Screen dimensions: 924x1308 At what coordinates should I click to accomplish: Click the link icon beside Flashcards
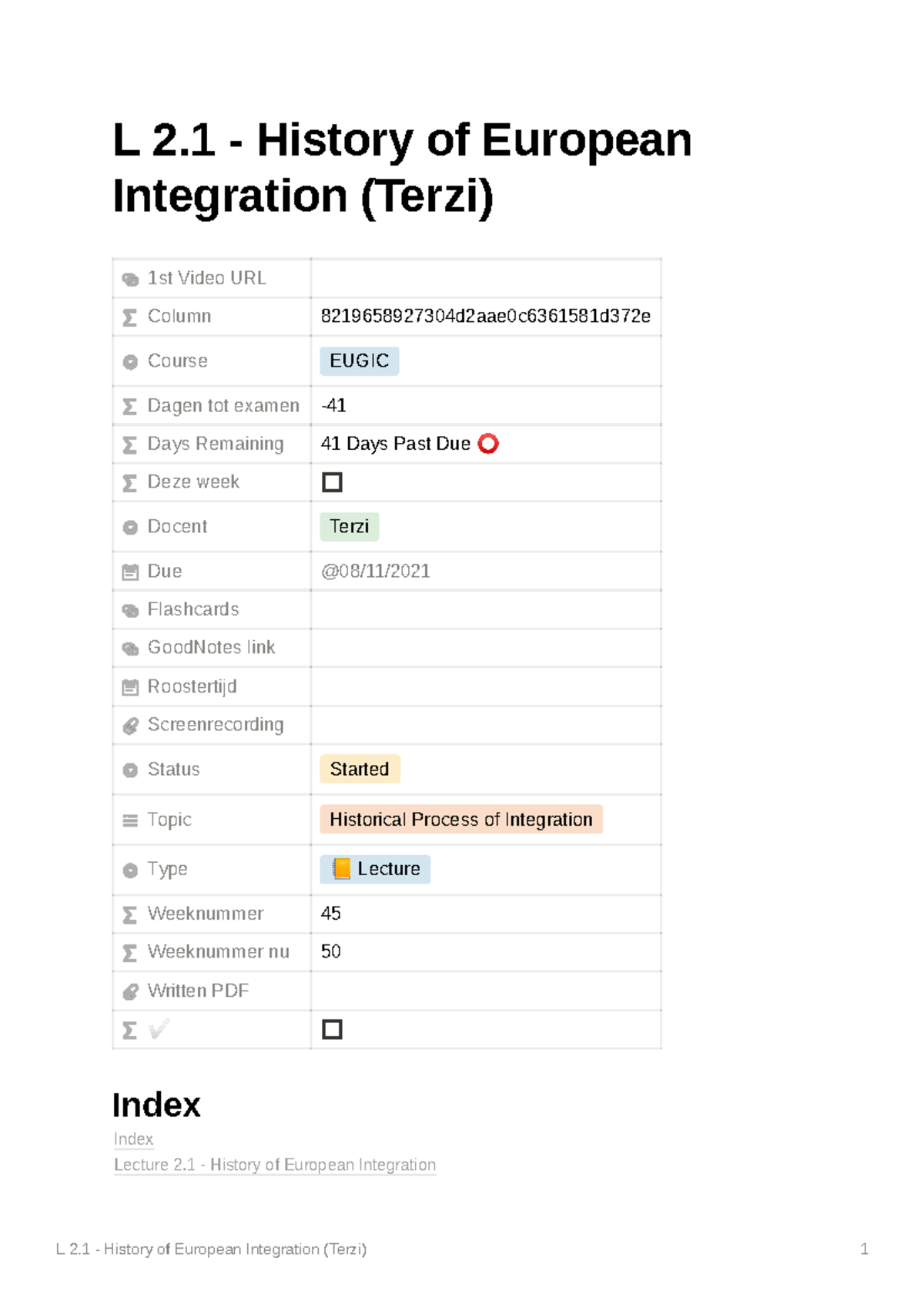click(x=130, y=611)
